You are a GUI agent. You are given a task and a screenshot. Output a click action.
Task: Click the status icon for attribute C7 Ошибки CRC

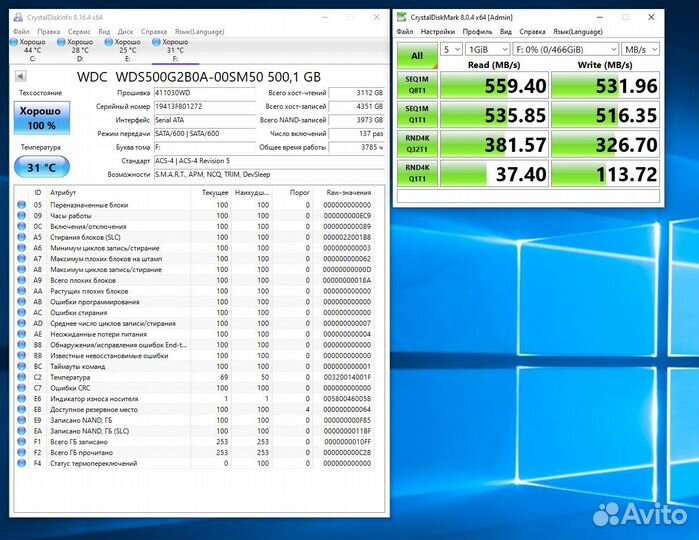click(21, 387)
